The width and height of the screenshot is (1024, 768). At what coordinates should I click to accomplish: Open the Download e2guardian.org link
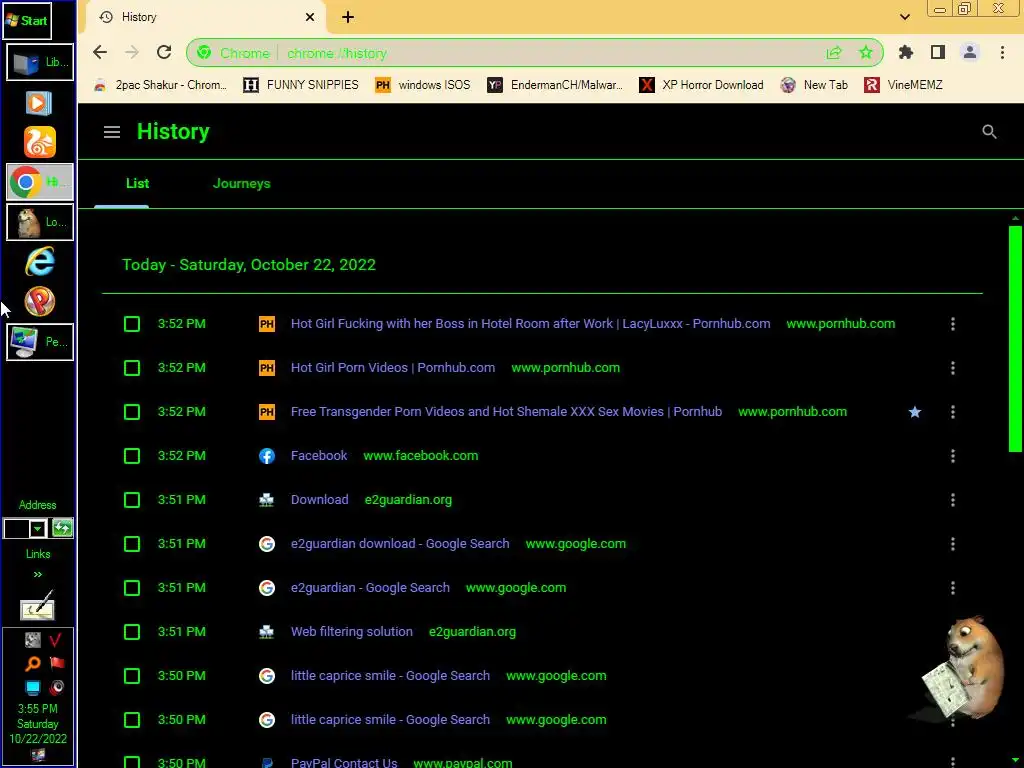point(319,500)
